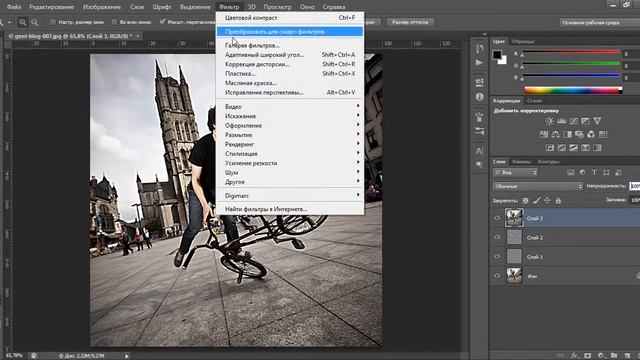Expand the Шум submenu
The width and height of the screenshot is (640, 360).
coord(290,172)
